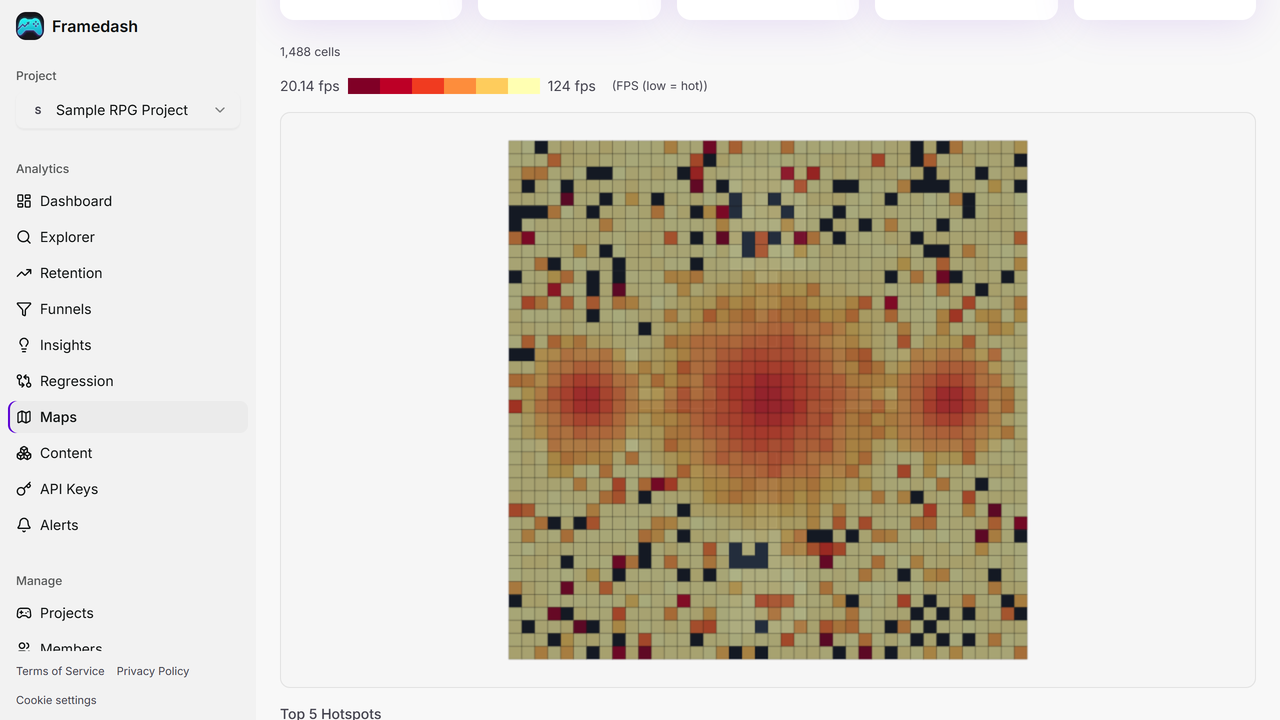1280x720 pixels.
Task: Click the '1,488 cells' count text
Action: 310,52
